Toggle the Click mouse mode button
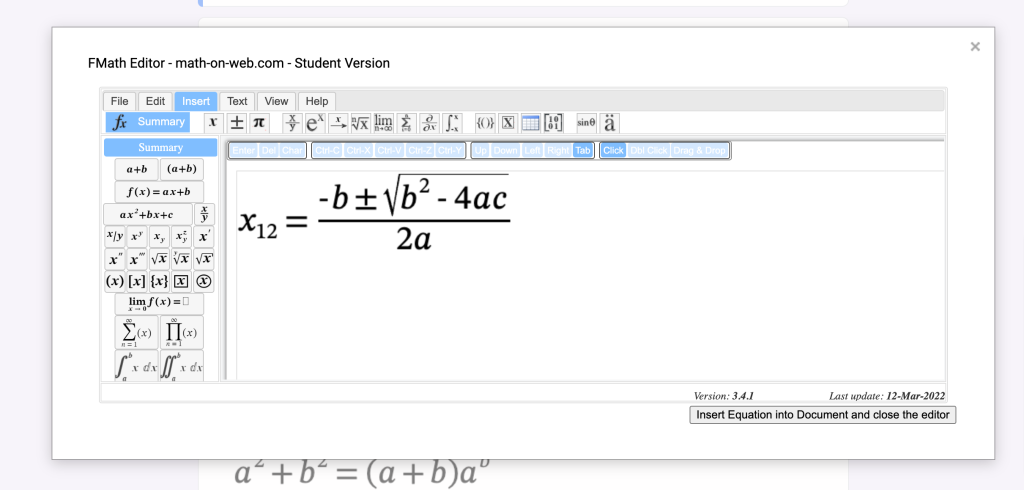 pos(613,151)
